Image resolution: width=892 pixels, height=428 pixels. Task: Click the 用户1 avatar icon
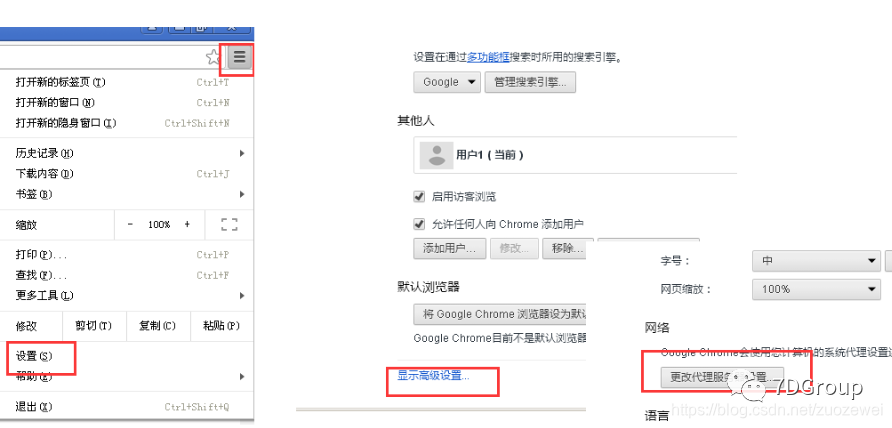click(436, 155)
